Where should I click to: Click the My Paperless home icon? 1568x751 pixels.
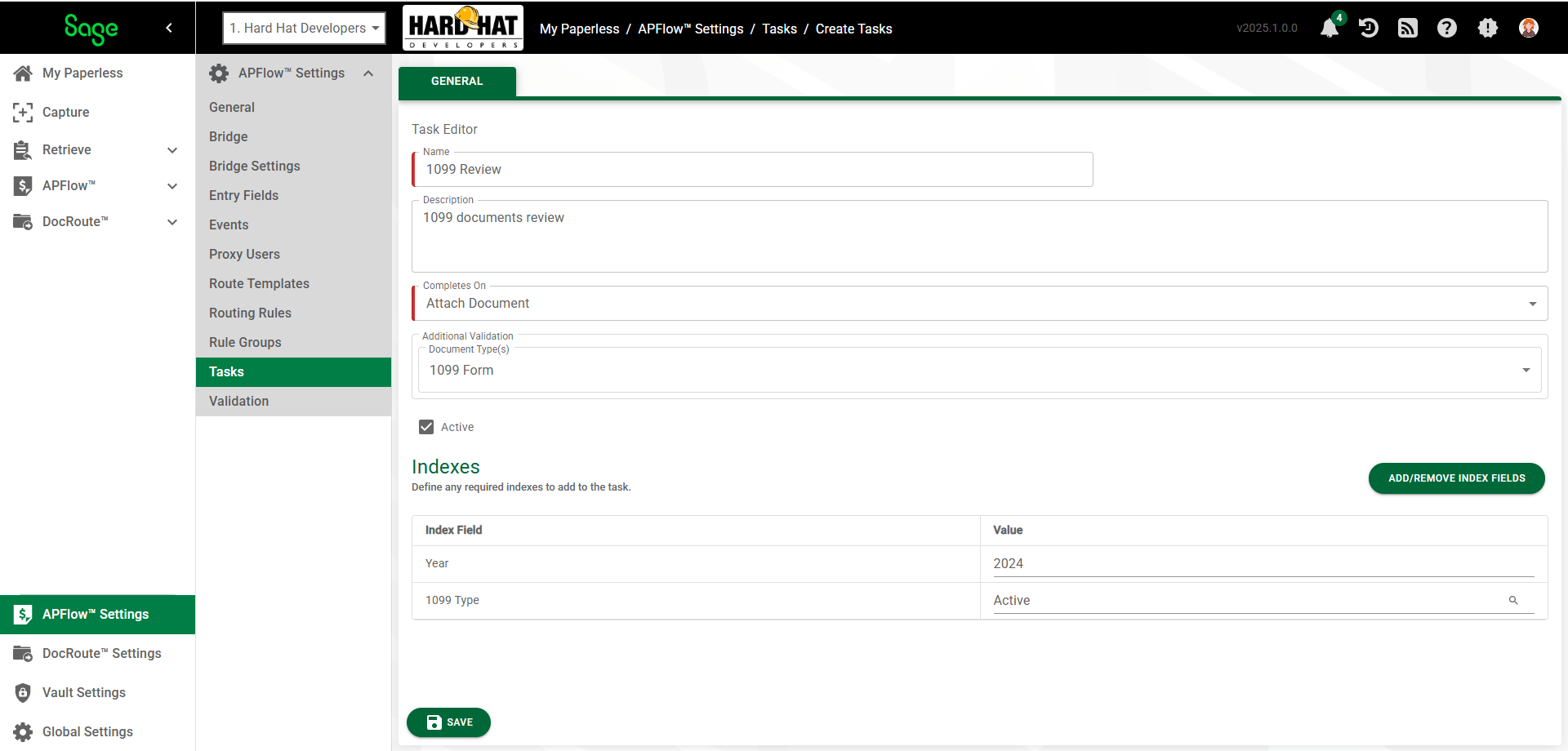click(x=23, y=73)
